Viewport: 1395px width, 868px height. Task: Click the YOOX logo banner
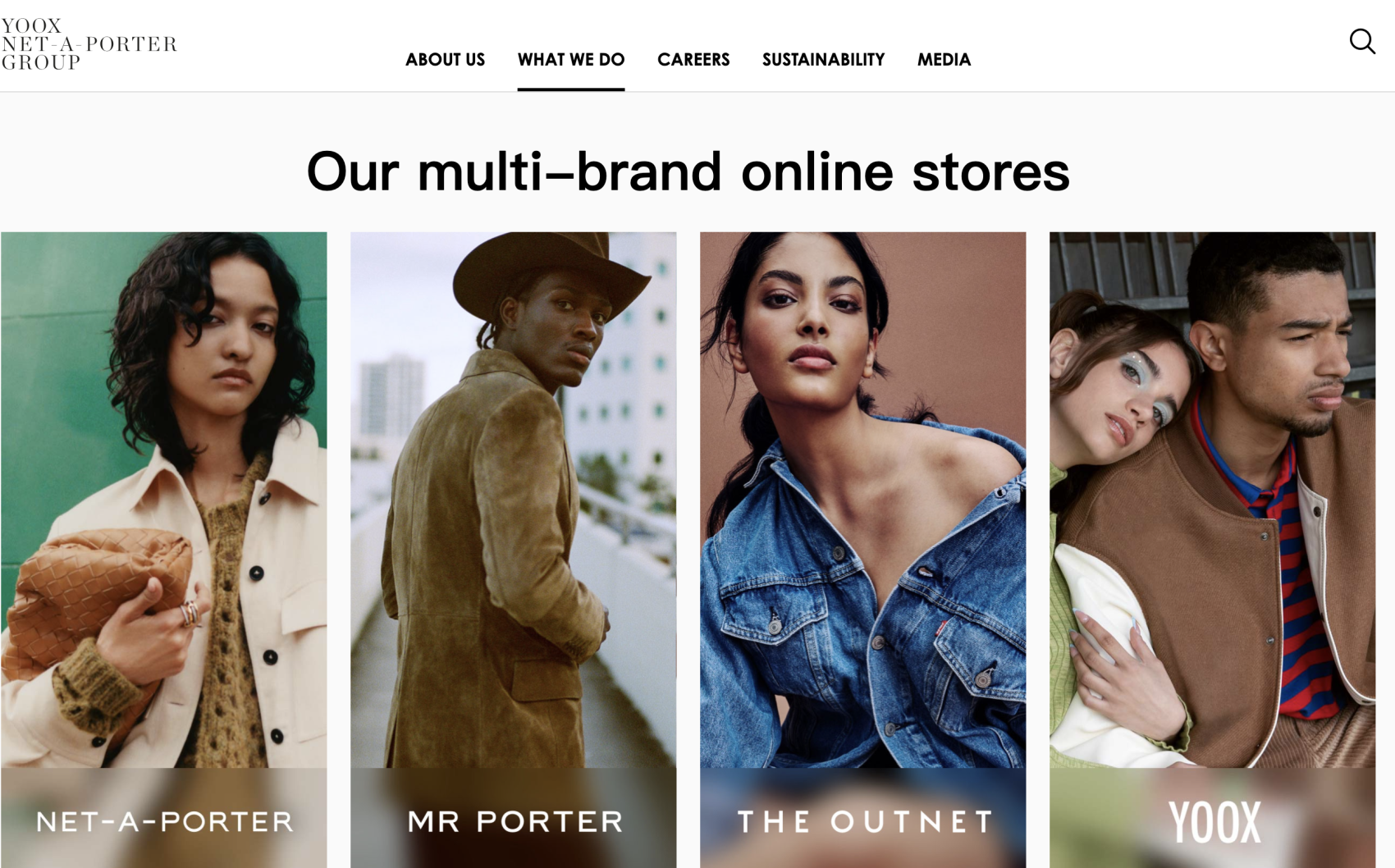click(x=1213, y=821)
